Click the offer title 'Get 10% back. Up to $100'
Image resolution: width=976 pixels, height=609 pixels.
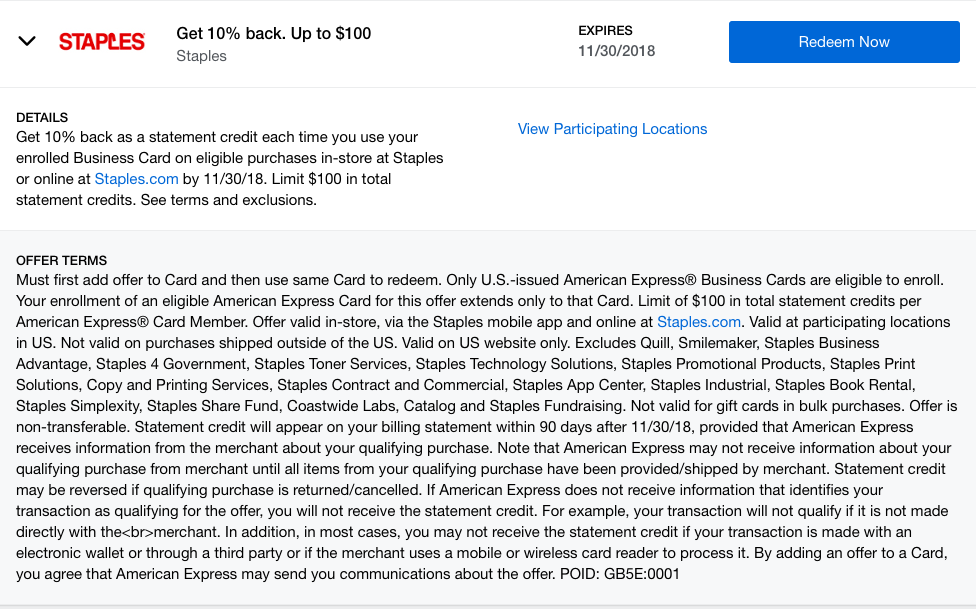point(273,33)
